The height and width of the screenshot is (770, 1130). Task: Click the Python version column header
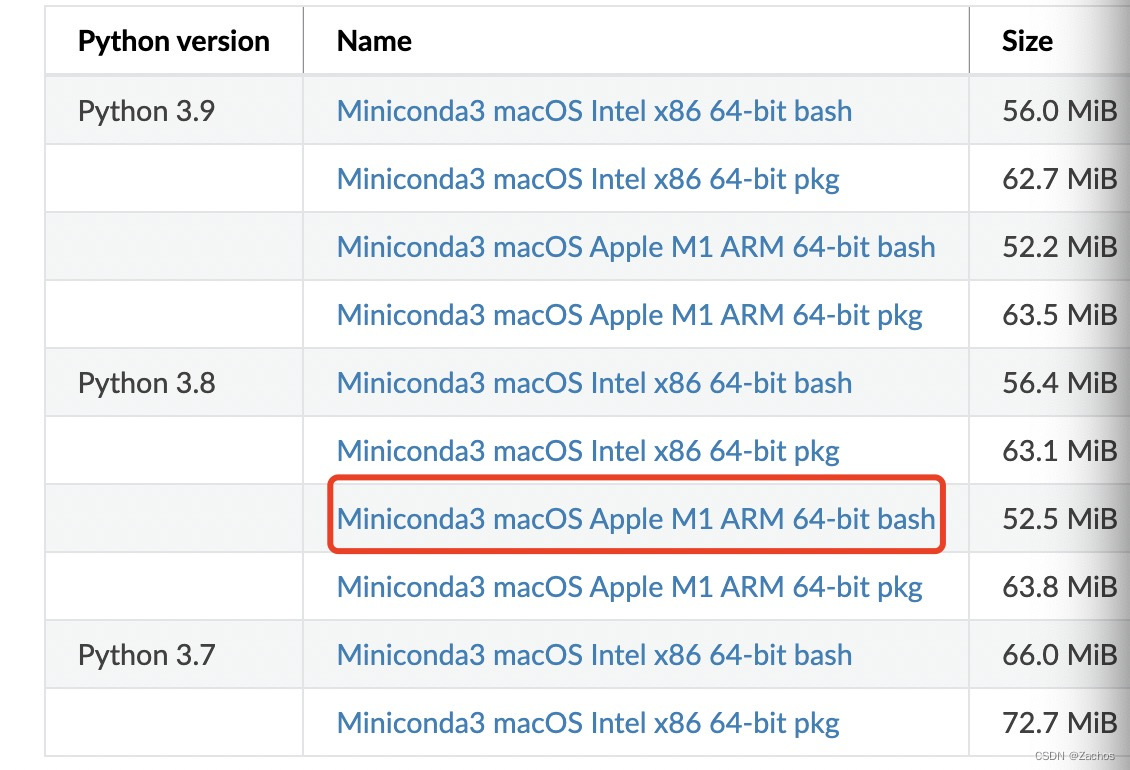173,41
